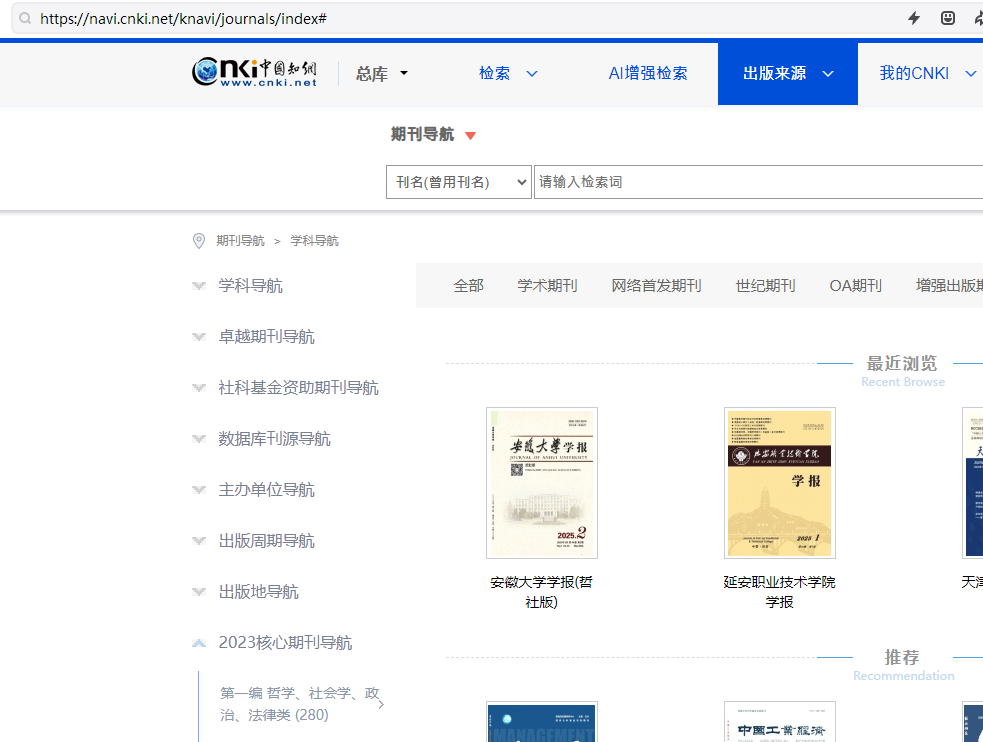Expand the 期刊导航 red triangle dropdown

pyautogui.click(x=470, y=135)
